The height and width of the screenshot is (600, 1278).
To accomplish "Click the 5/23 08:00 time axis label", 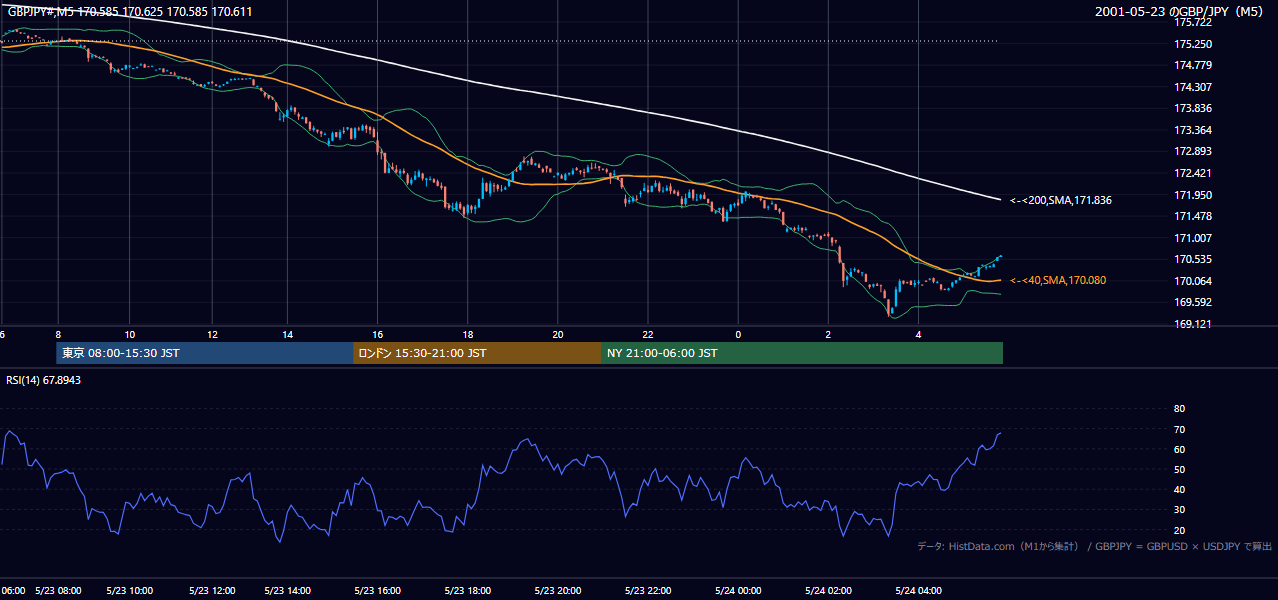I will click(x=58, y=591).
